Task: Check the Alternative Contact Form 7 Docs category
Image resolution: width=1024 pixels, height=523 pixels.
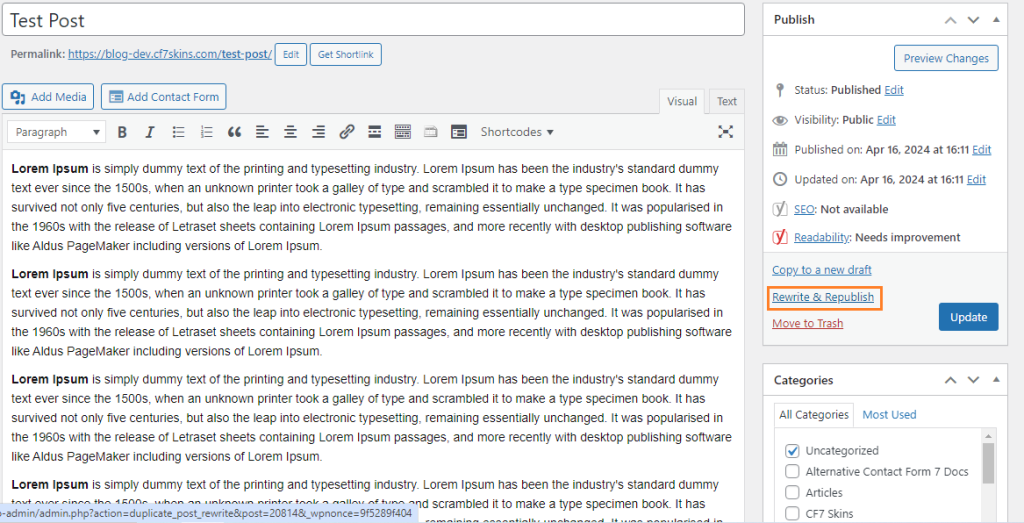Action: pos(792,472)
